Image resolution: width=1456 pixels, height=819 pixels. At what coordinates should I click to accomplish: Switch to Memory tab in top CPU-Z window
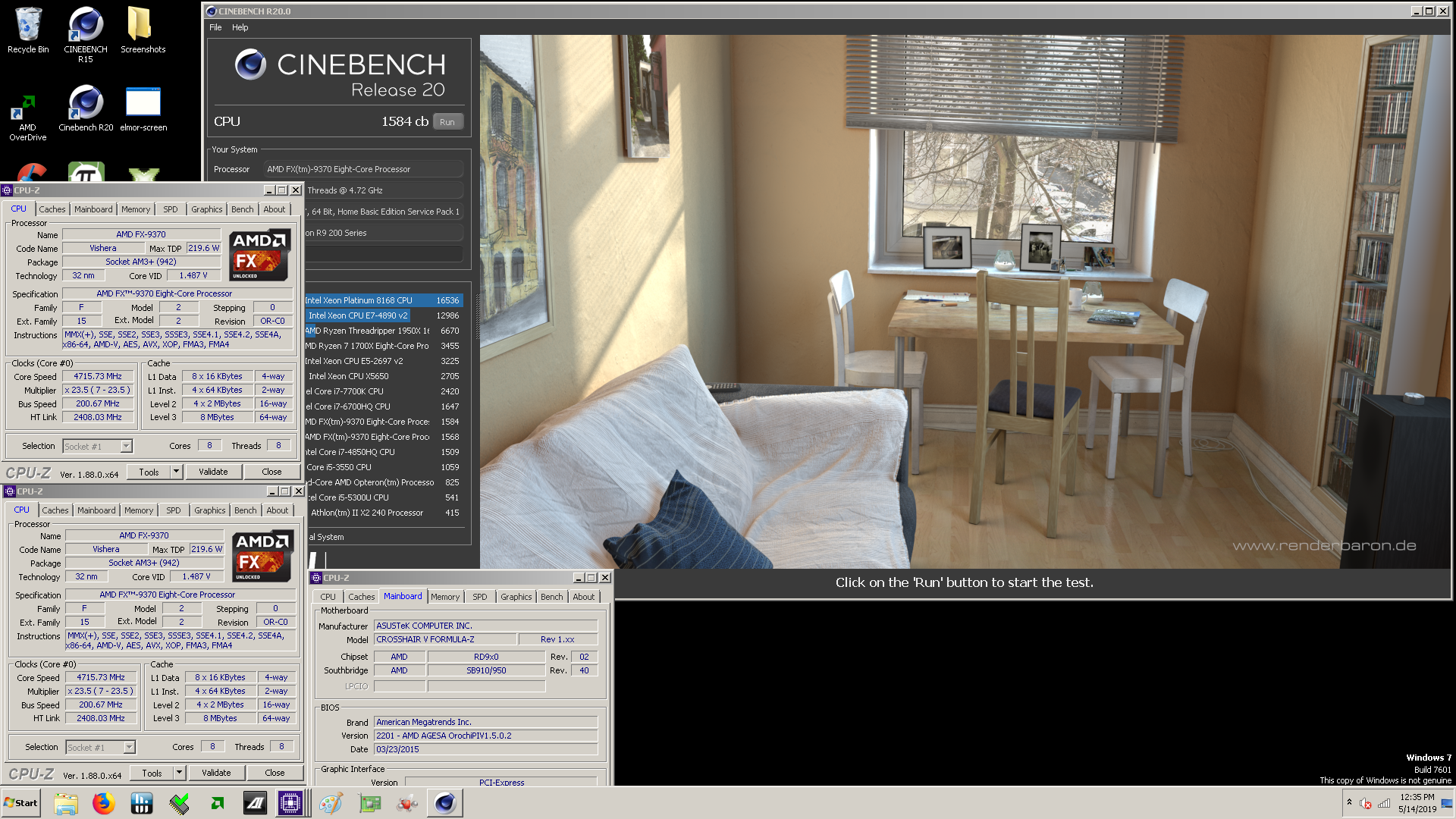click(136, 209)
